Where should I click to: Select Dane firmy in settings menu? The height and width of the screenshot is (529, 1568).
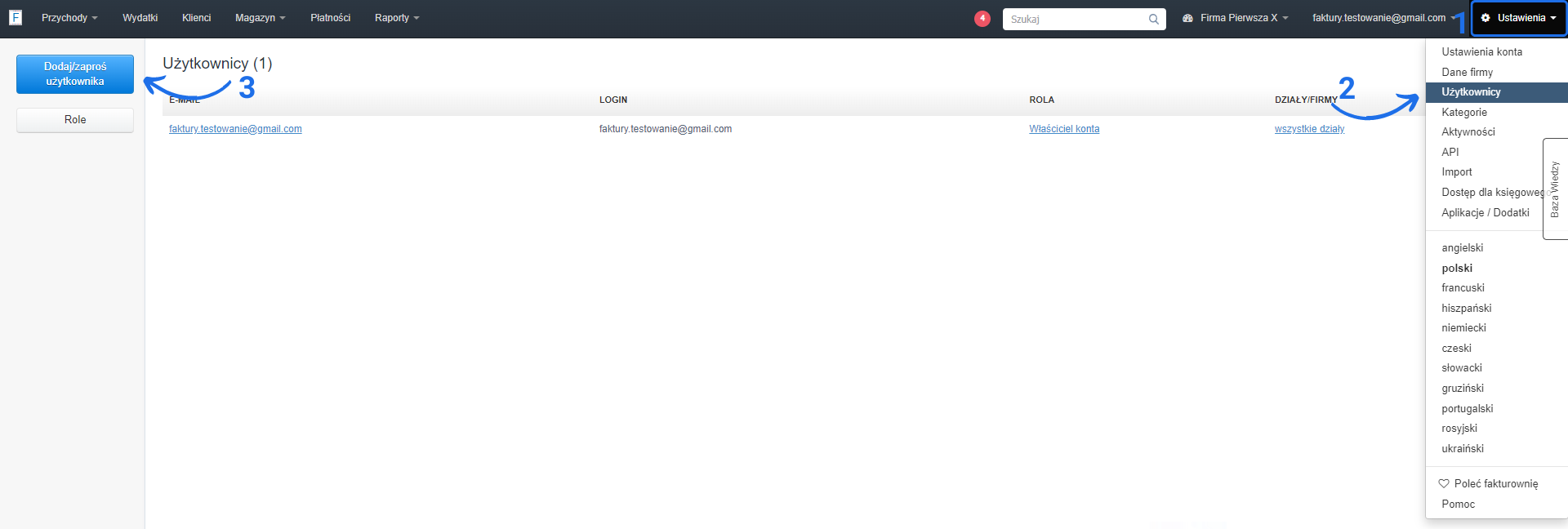point(1467,72)
